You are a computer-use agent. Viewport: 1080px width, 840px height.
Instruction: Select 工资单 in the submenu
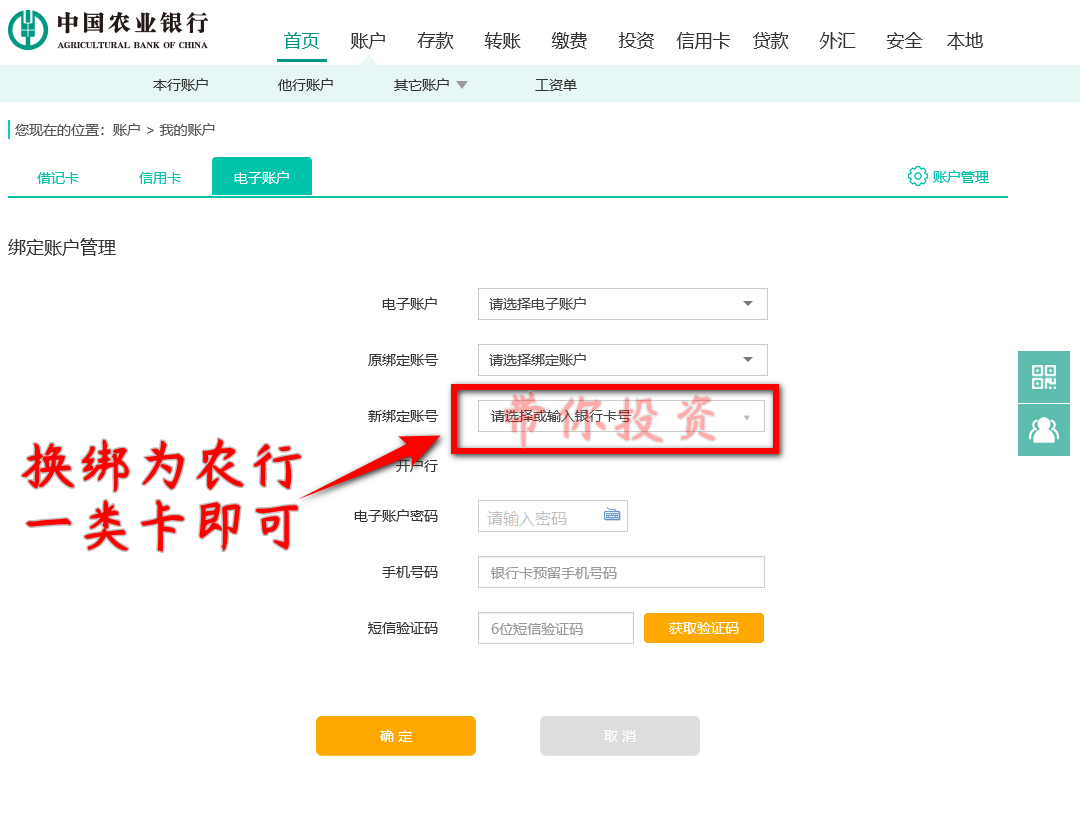click(x=556, y=85)
